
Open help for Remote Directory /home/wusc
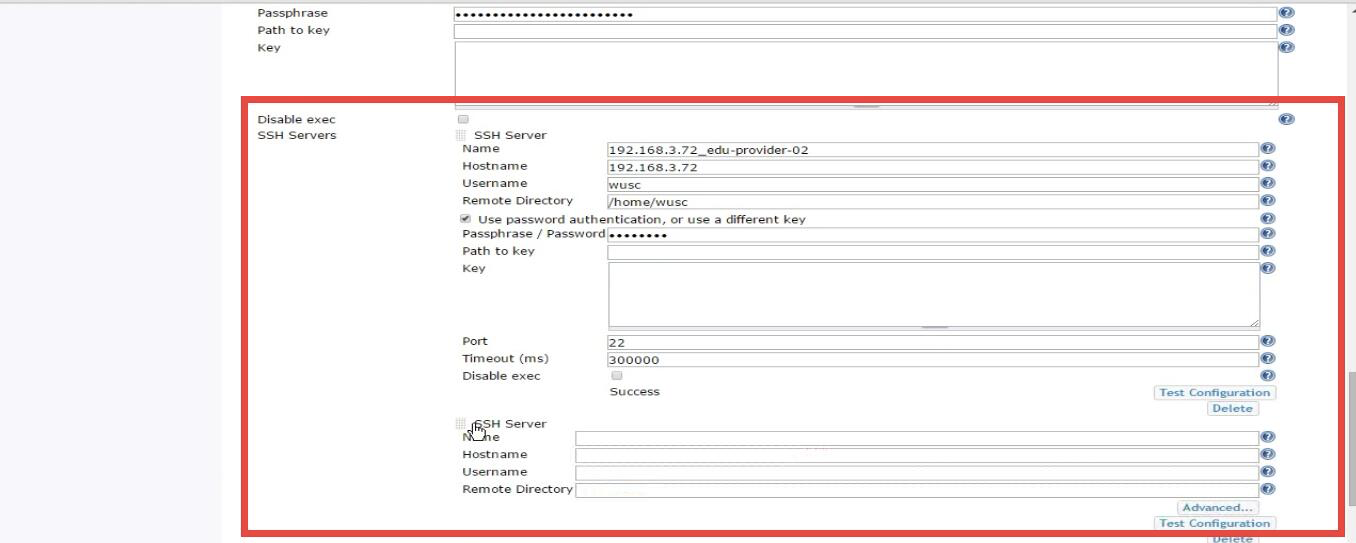1268,201
